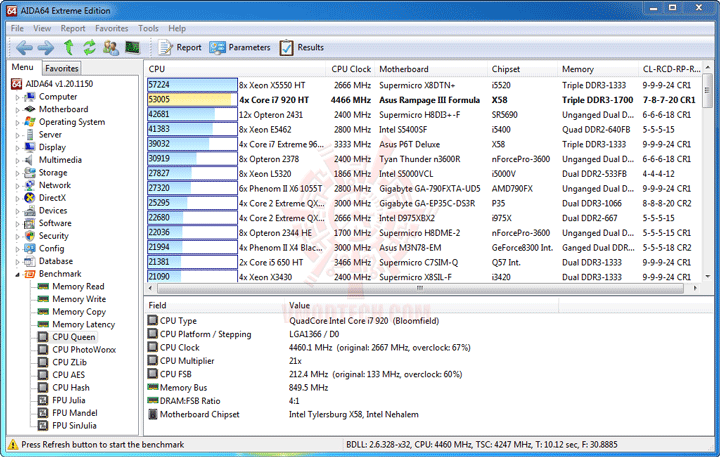Click the horizontal scrollbar of results list
The height and width of the screenshot is (457, 720).
(x=420, y=288)
